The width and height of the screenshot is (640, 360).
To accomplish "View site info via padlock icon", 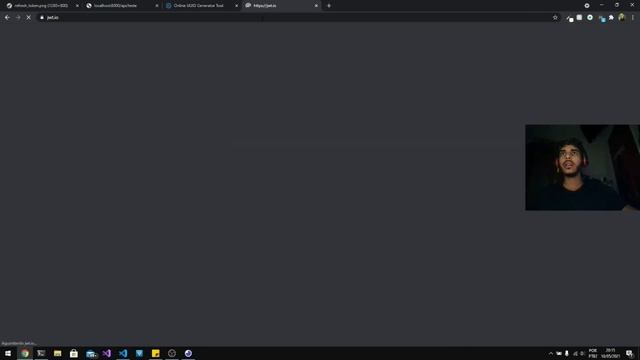I will click(x=42, y=18).
